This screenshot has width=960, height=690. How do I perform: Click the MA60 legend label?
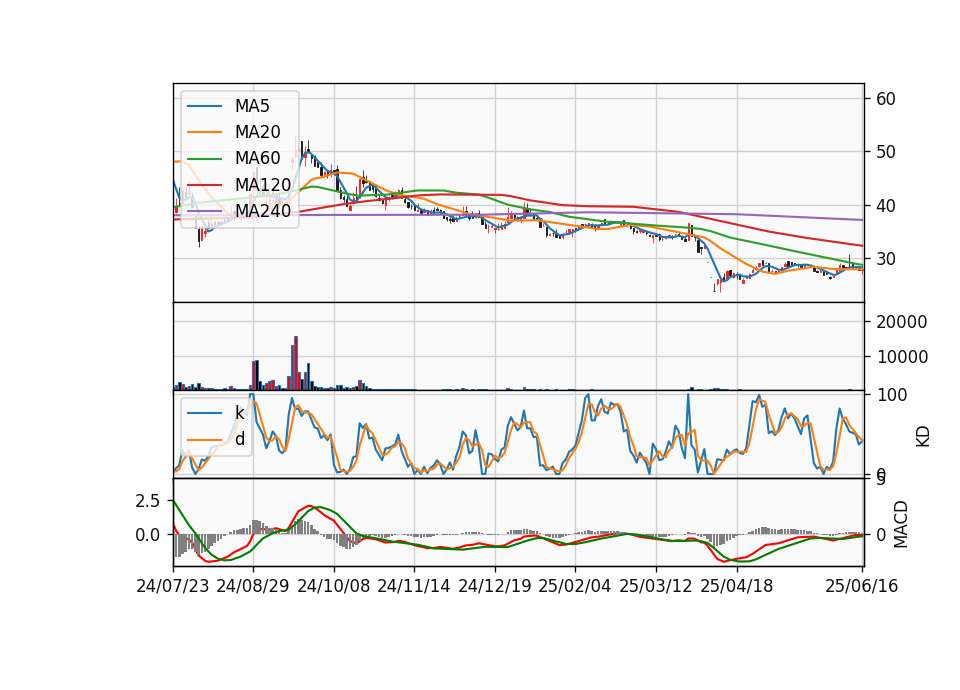pyautogui.click(x=257, y=158)
